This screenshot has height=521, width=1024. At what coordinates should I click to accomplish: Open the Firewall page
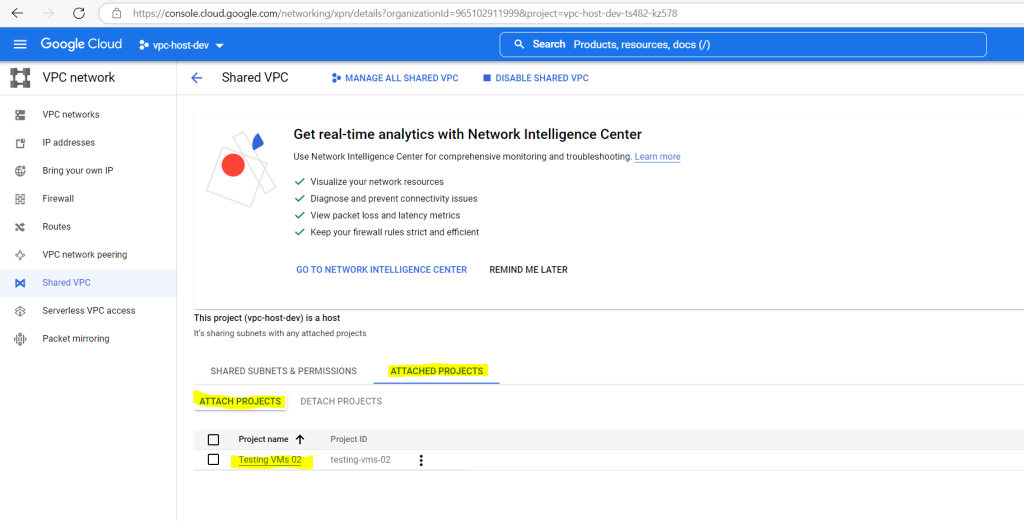coord(58,198)
